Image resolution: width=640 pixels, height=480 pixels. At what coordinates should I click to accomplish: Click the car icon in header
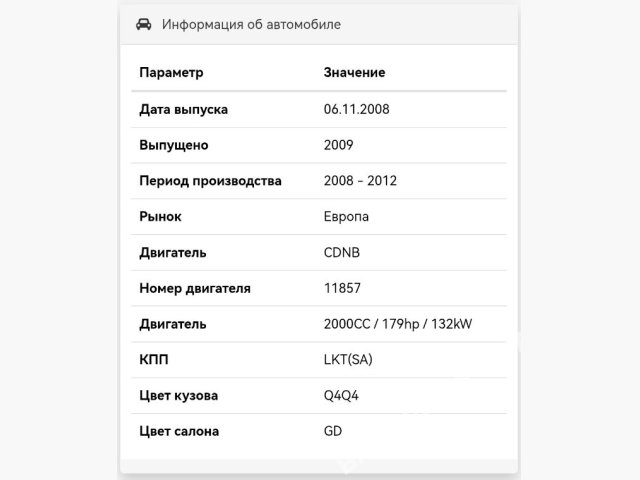(144, 24)
